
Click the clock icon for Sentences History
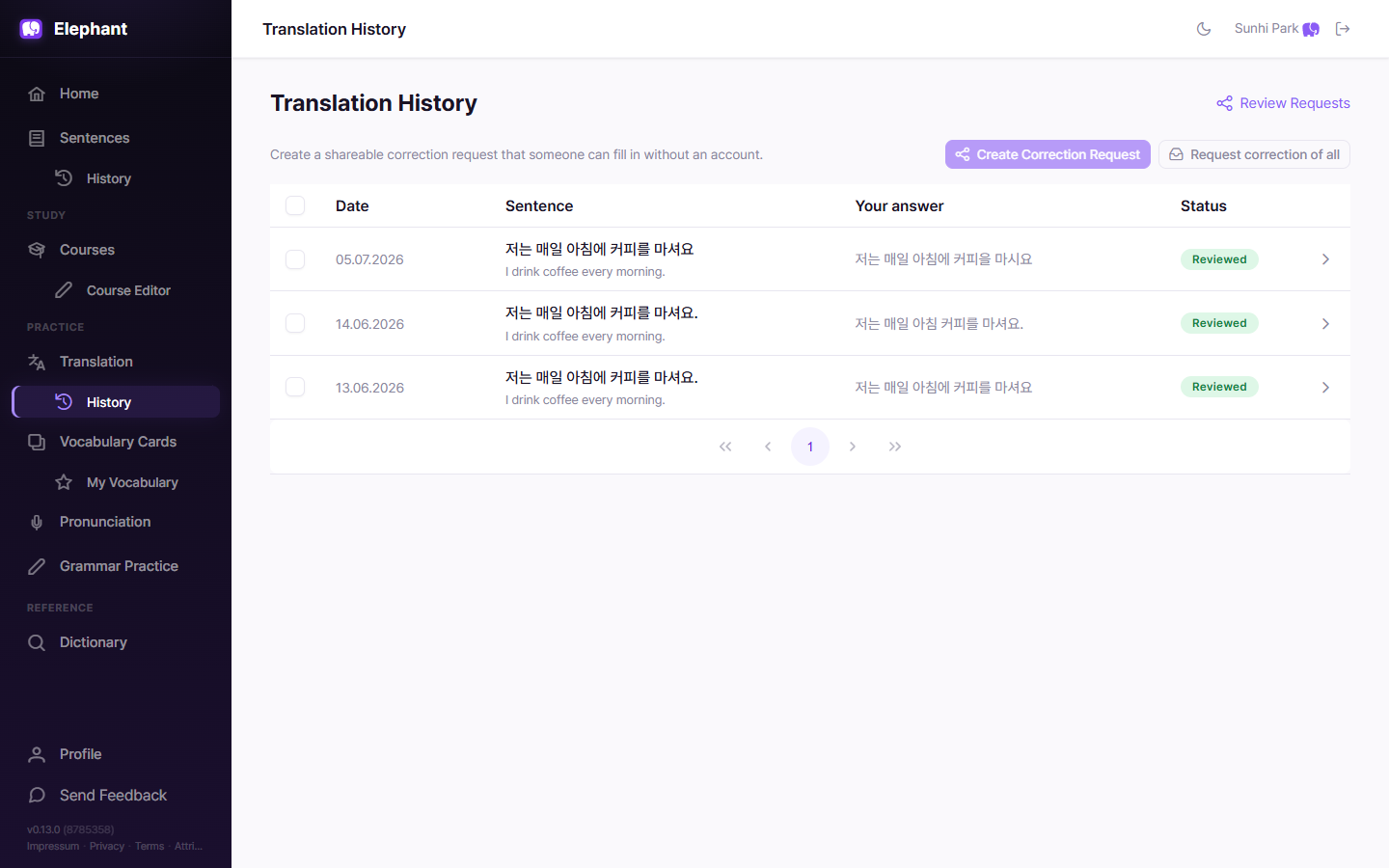coord(64,178)
